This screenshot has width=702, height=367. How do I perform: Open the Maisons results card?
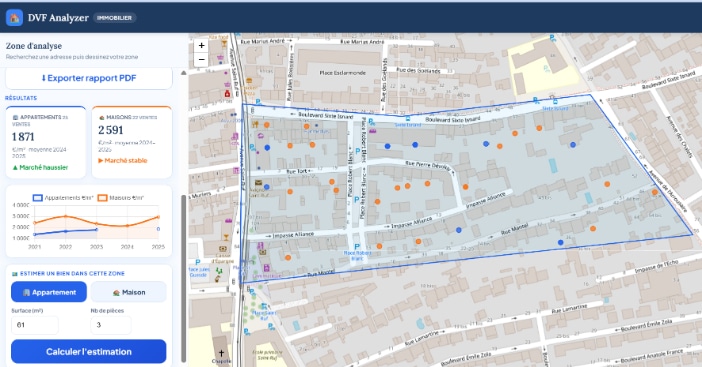tap(132, 142)
